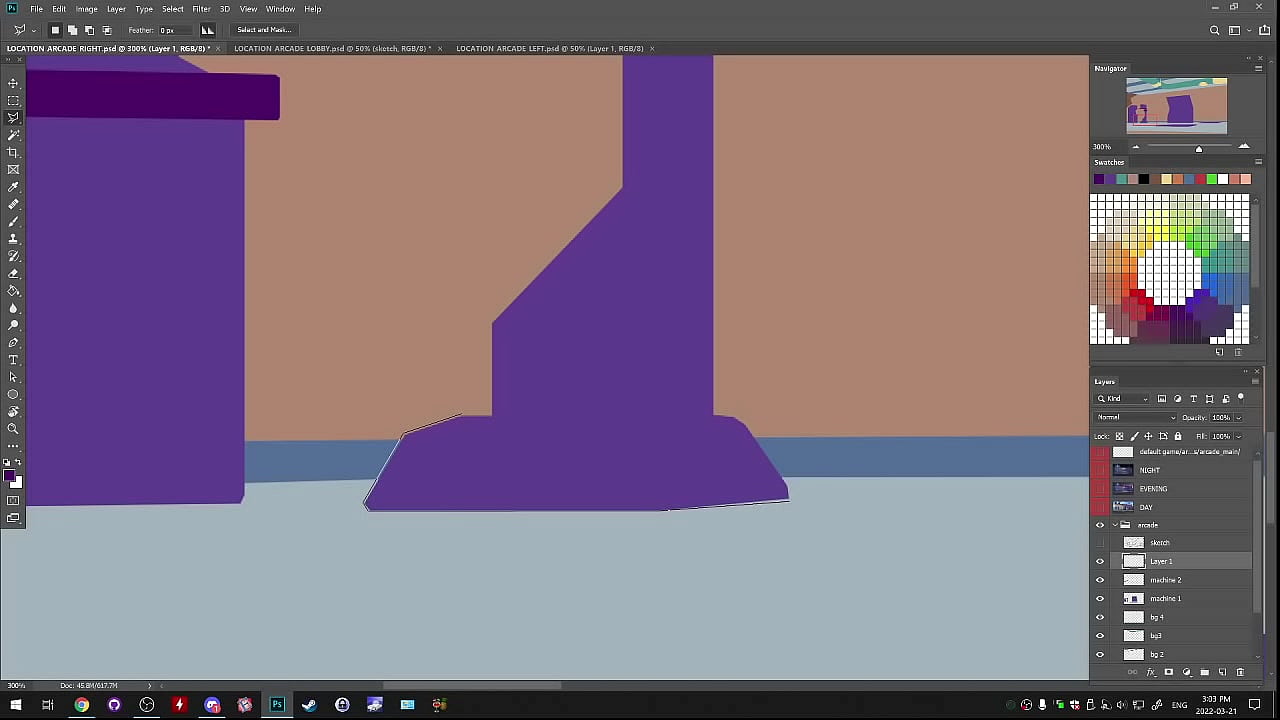
Task: Open the Filter menu
Action: coord(201,9)
